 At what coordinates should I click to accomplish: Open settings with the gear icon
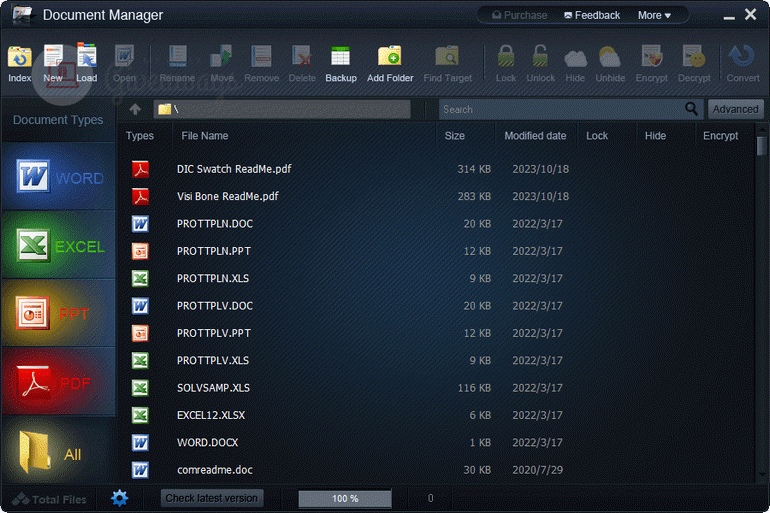coord(120,498)
